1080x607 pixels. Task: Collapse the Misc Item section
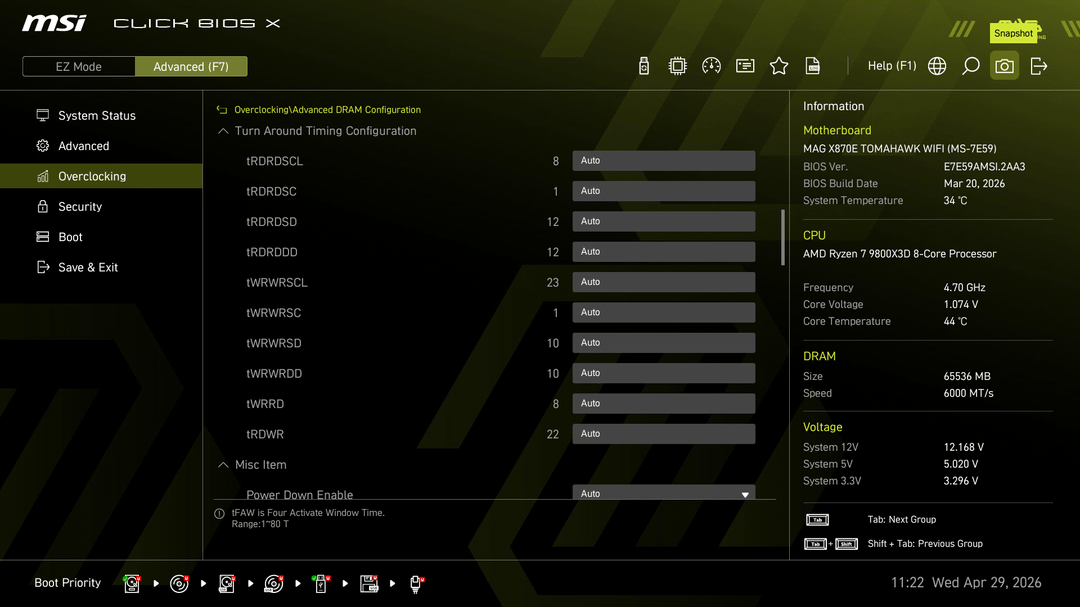point(223,465)
